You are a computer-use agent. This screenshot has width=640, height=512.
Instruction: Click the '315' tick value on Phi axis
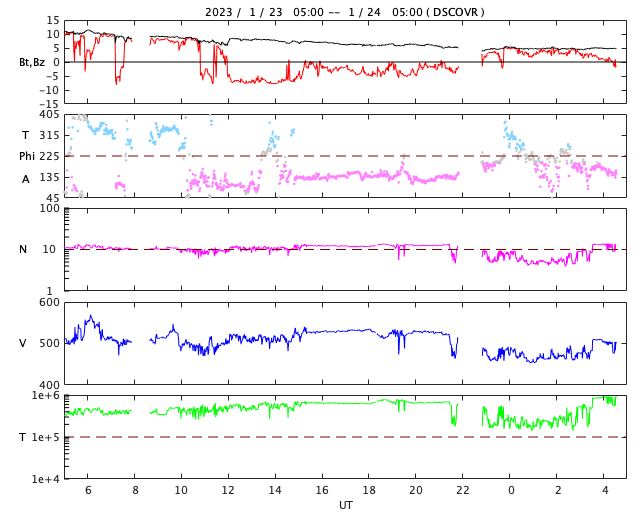[49, 135]
